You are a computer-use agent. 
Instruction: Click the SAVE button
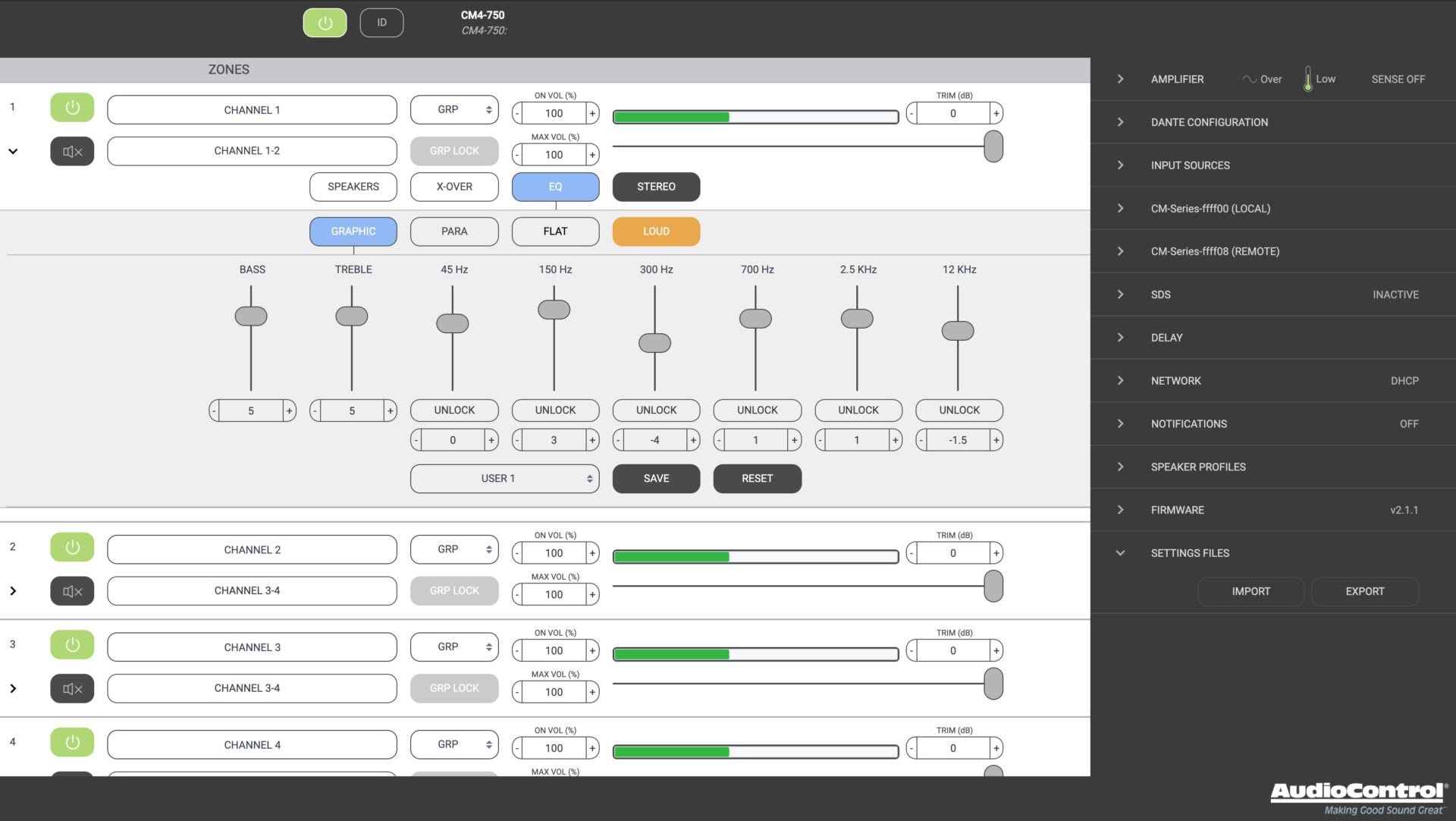[656, 479]
